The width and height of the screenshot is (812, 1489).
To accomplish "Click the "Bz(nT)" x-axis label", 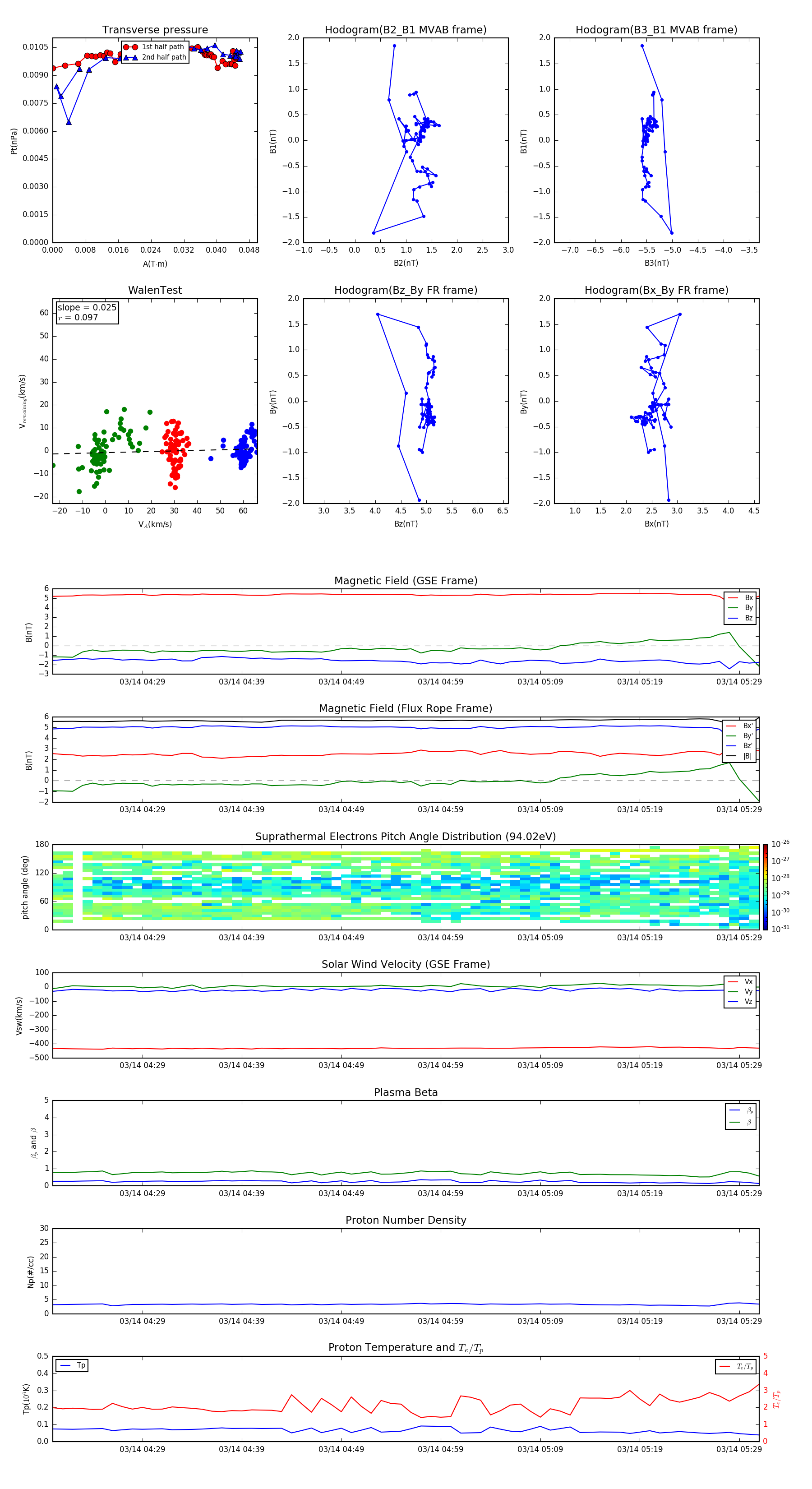I will (x=406, y=524).
